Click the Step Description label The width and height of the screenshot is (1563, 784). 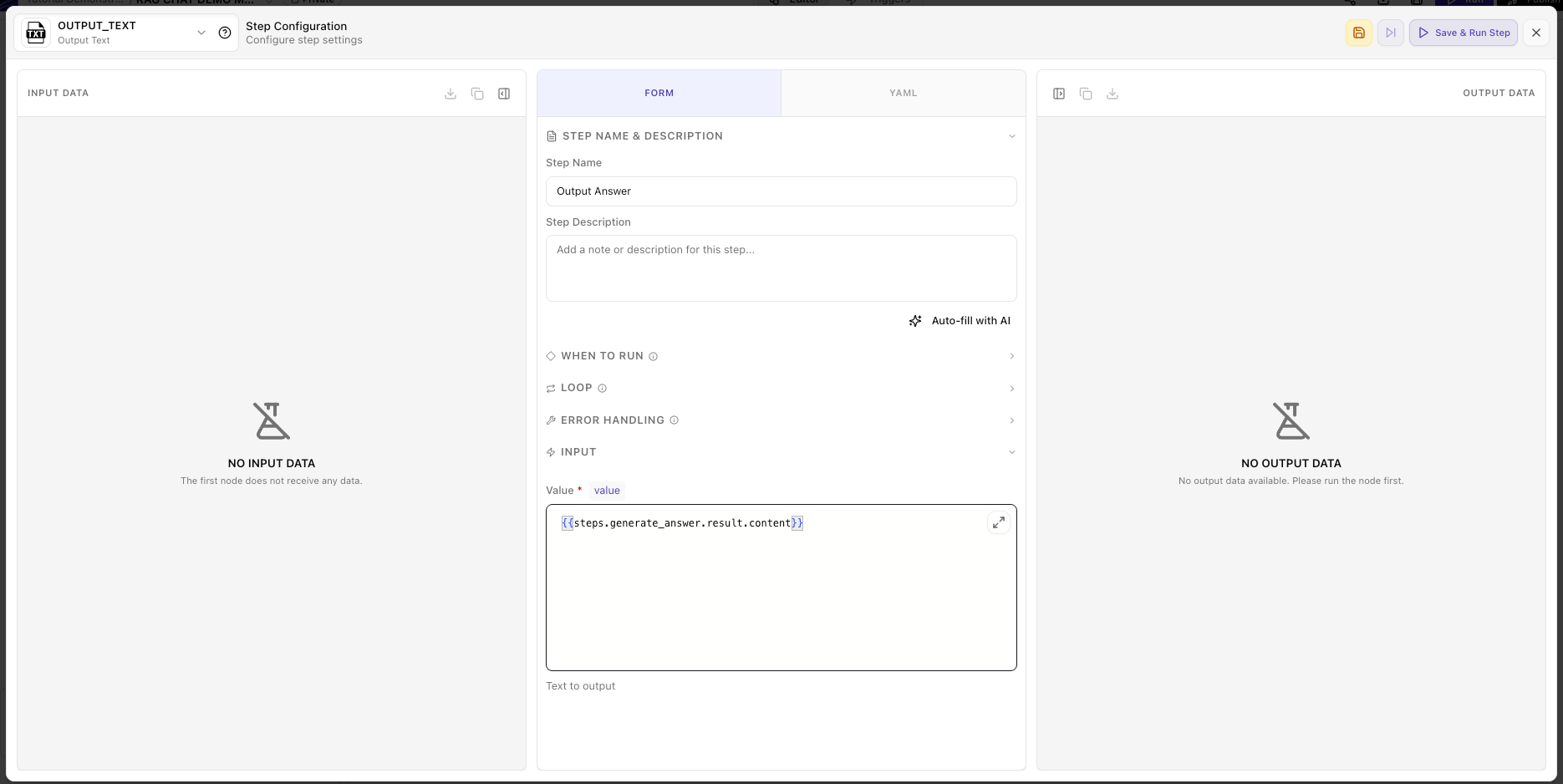588,222
